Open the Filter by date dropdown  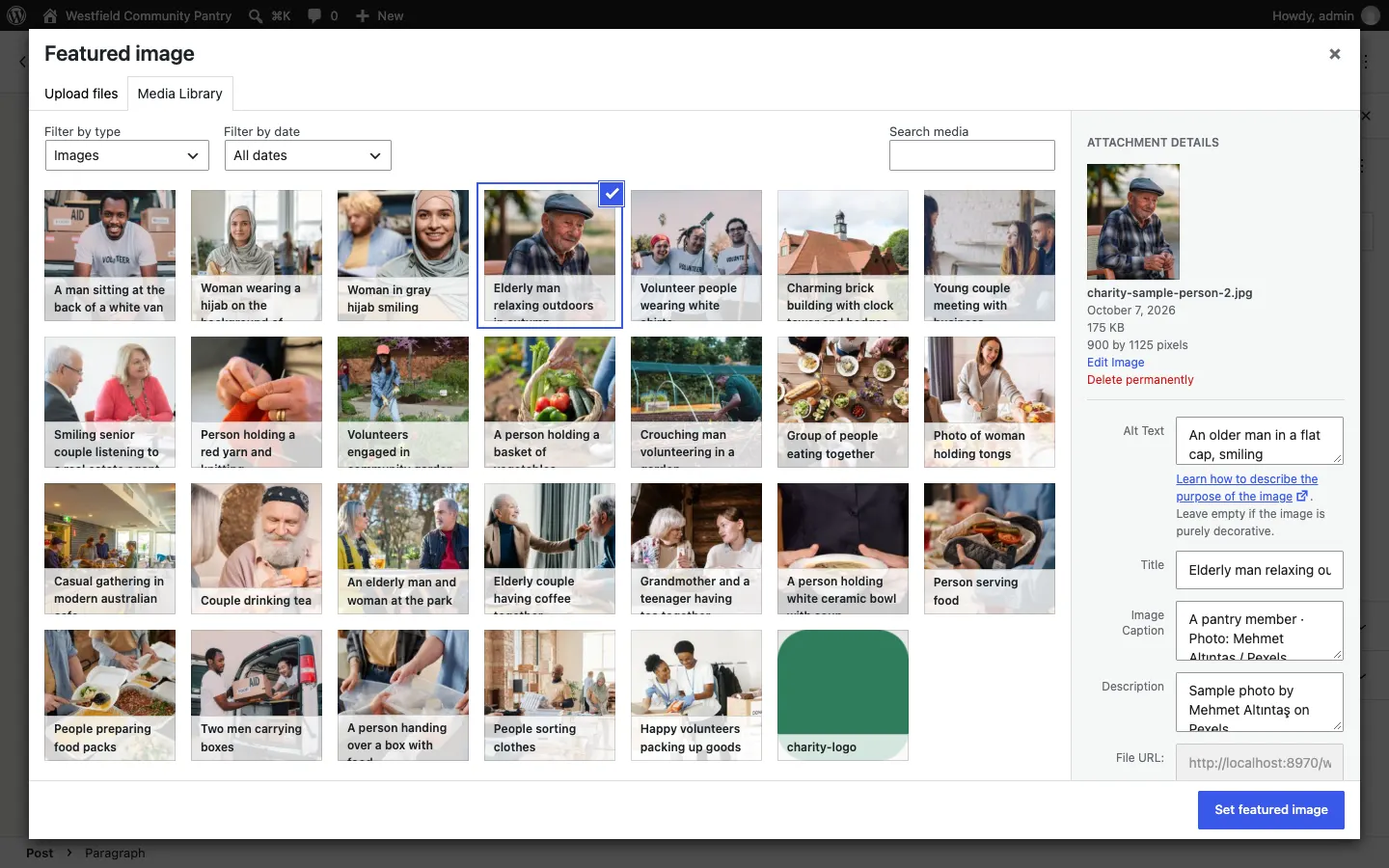click(308, 155)
